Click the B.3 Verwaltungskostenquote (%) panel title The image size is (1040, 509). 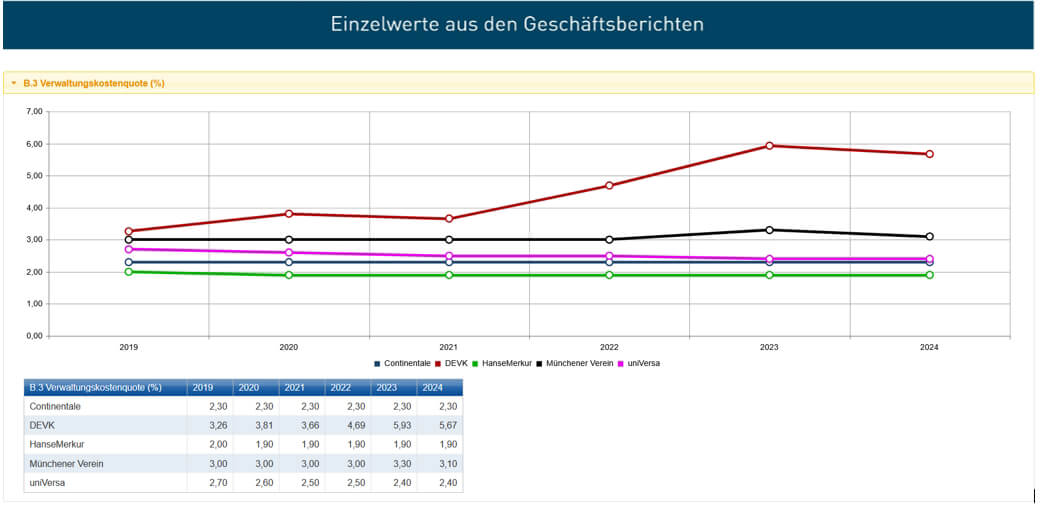(94, 83)
